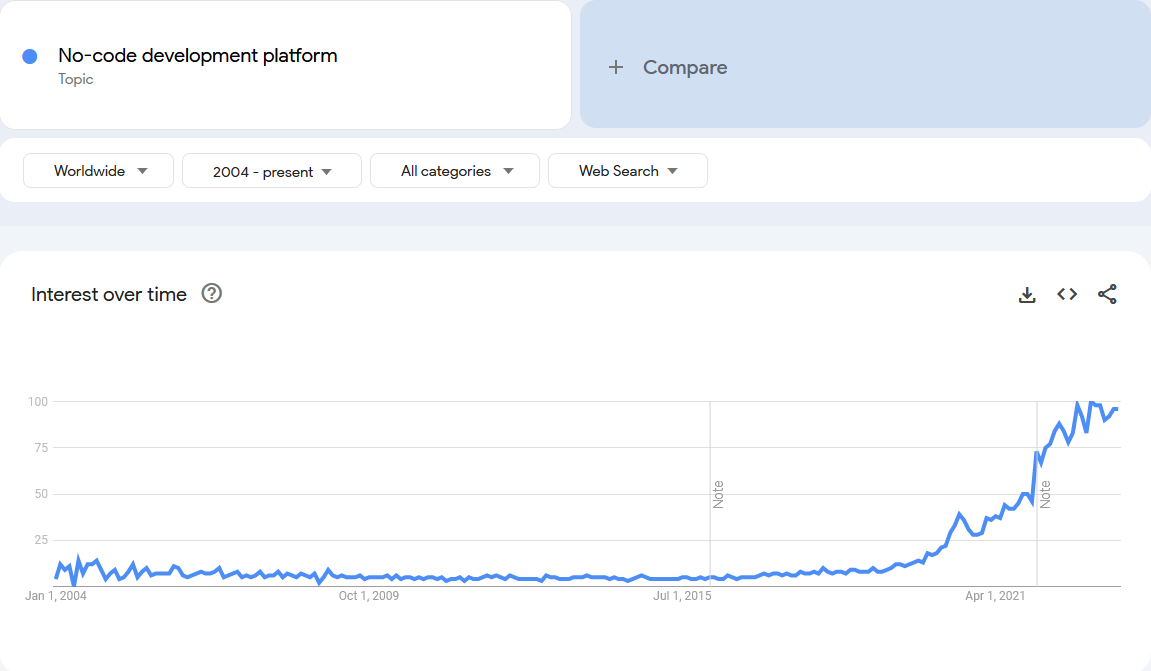The width and height of the screenshot is (1151, 671).
Task: Click the 50 value on the y-axis
Action: [41, 494]
